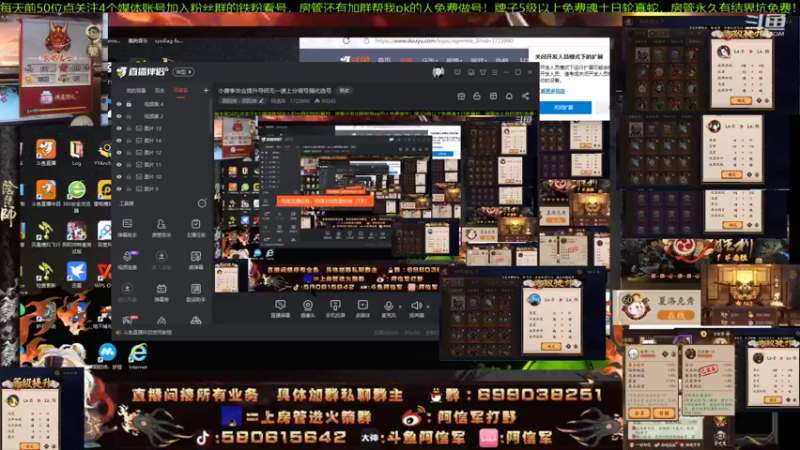Switch to 我的场景 tab
The height and width of the screenshot is (450, 800).
tap(136, 90)
